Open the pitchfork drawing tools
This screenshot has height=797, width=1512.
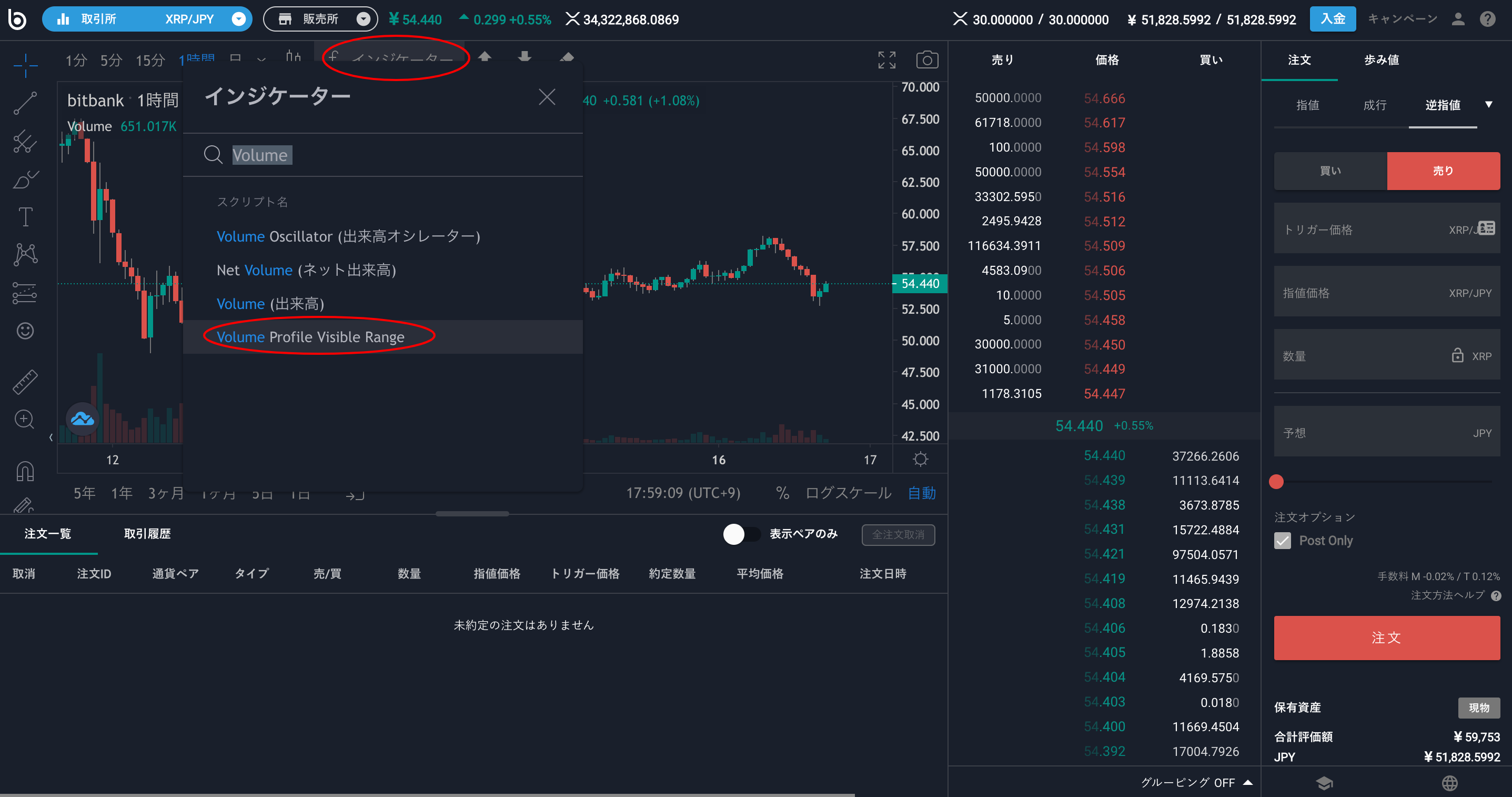pos(25,141)
